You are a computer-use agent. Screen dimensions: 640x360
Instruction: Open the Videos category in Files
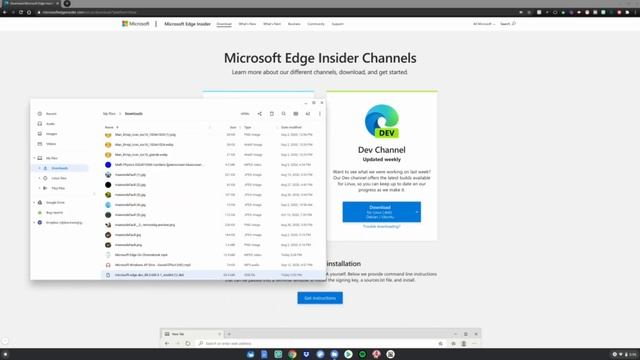[x=51, y=144]
